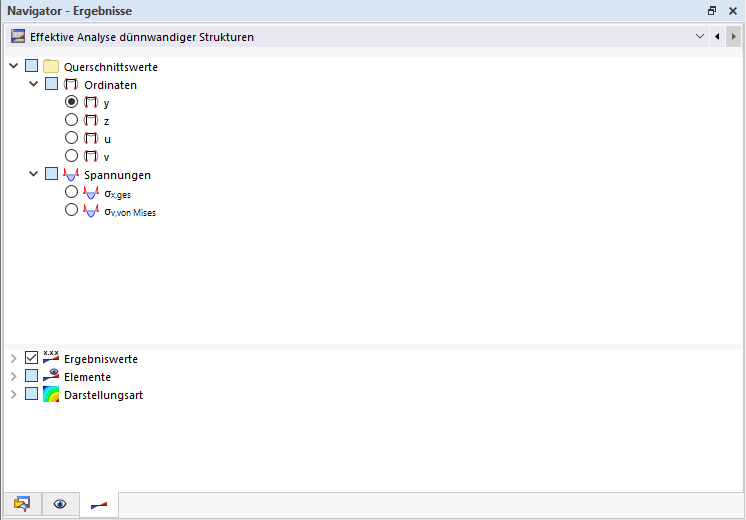Open the Effektive Analyse dünnwandiger Strukturen combo box
746x520 pixels.
357,37
